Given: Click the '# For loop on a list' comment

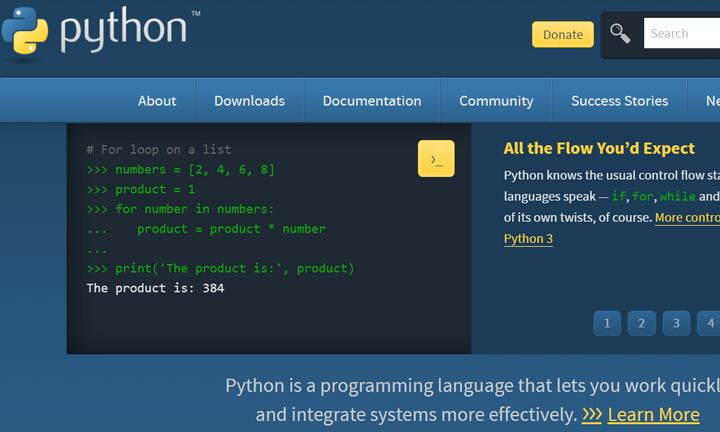Looking at the screenshot, I should click(159, 150).
